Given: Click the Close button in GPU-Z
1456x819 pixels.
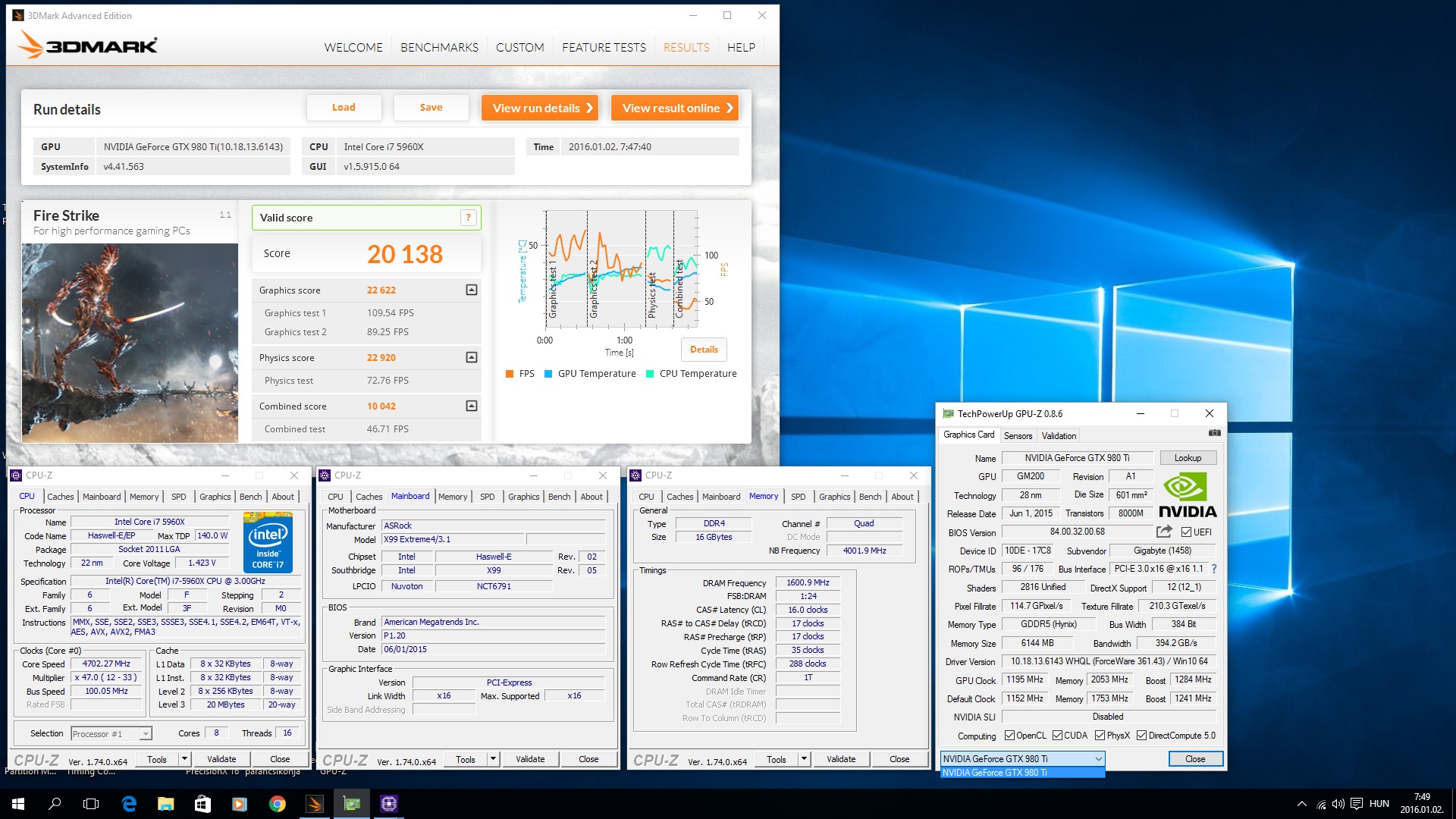Looking at the screenshot, I should pos(1195,759).
